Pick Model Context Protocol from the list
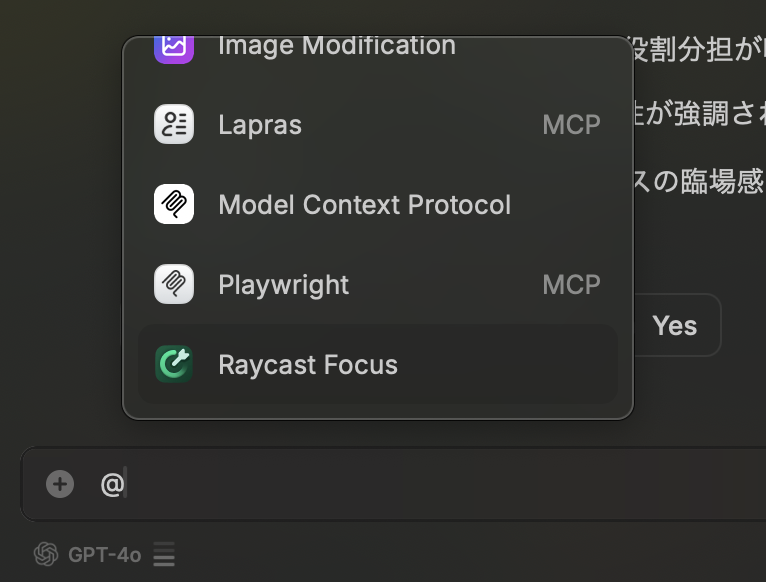Viewport: 766px width, 582px height. [x=364, y=204]
